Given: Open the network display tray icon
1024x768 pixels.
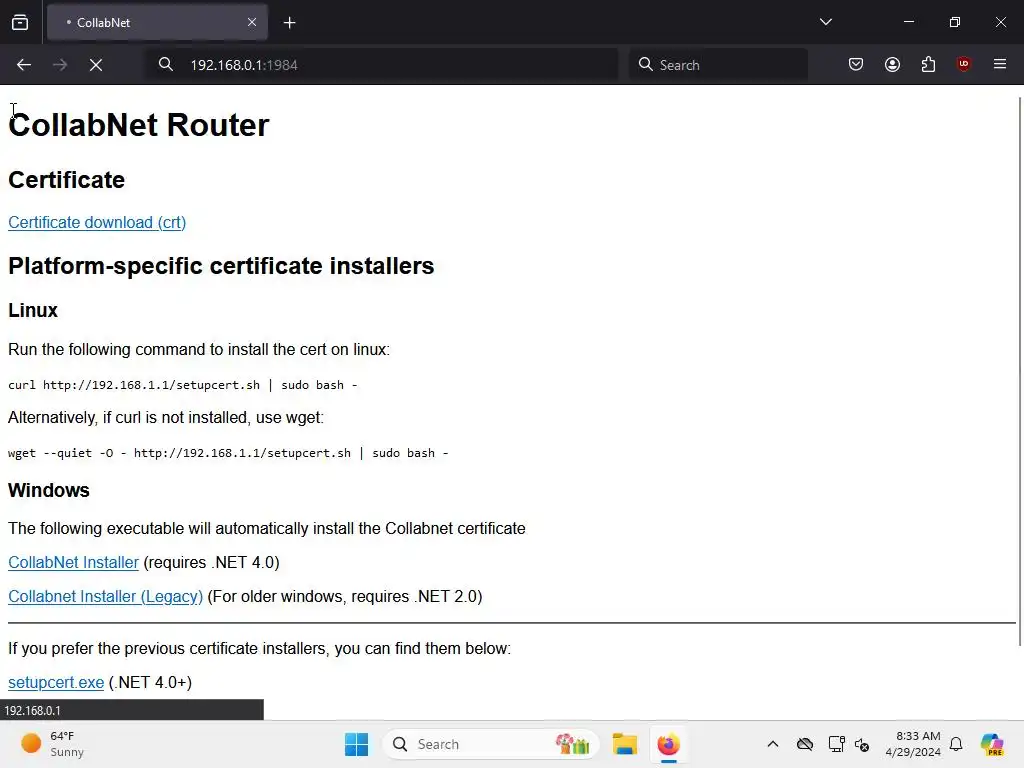Looking at the screenshot, I should coord(836,744).
